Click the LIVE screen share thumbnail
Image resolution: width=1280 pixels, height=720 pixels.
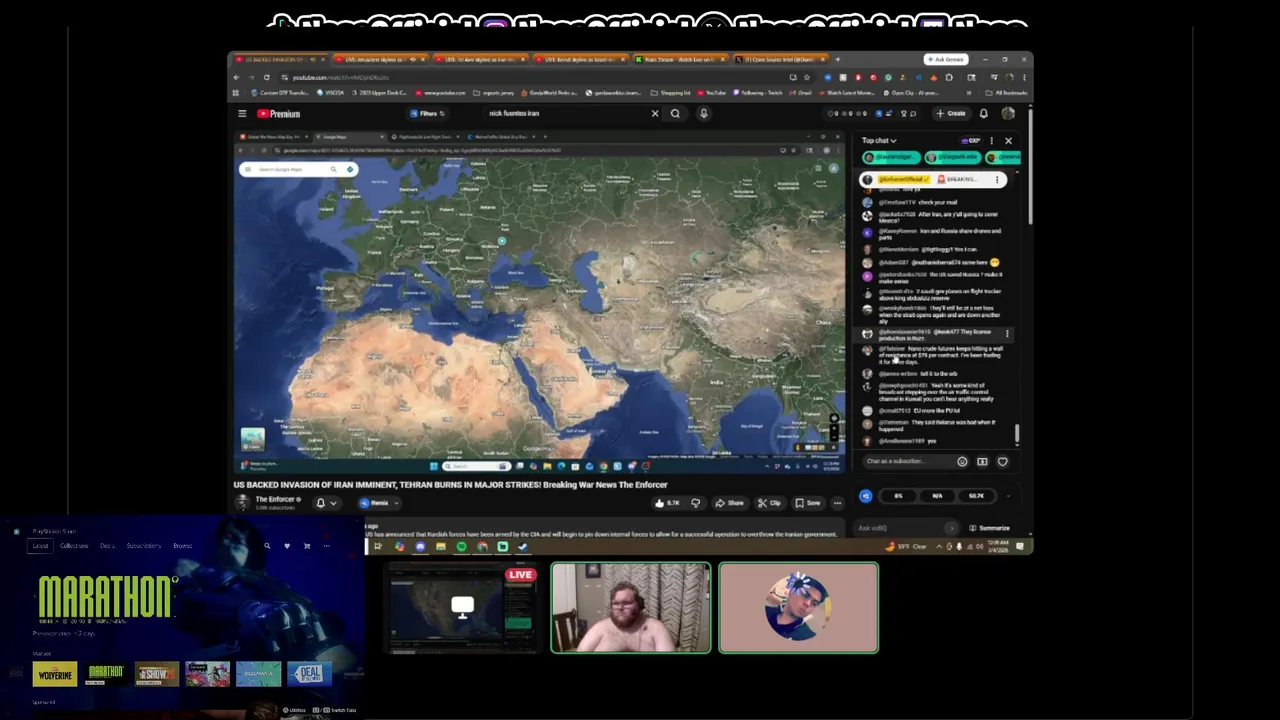[x=462, y=608]
